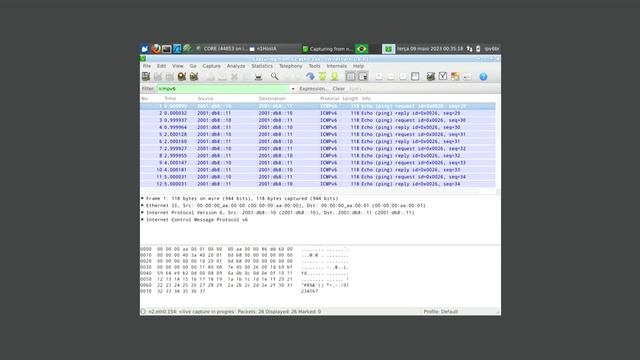The height and width of the screenshot is (360, 640).
Task: Open the Tools menu
Action: pos(314,66)
